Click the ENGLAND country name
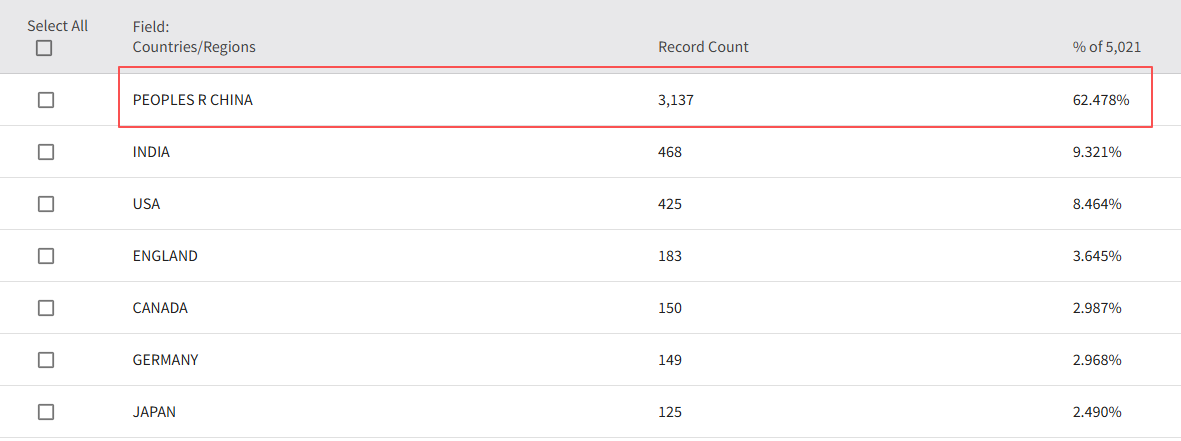The width and height of the screenshot is (1181, 441). 165,256
